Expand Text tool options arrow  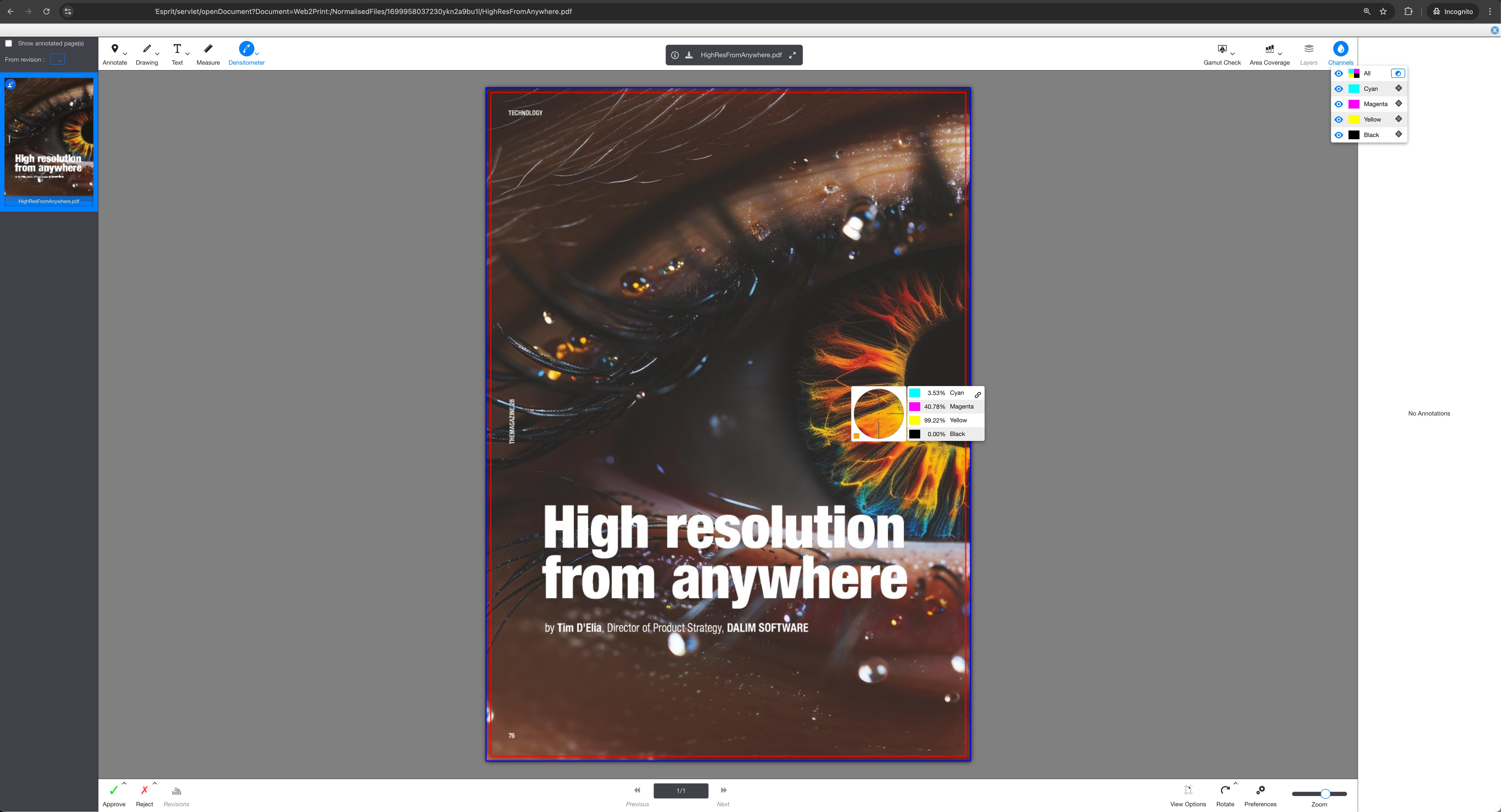click(188, 54)
